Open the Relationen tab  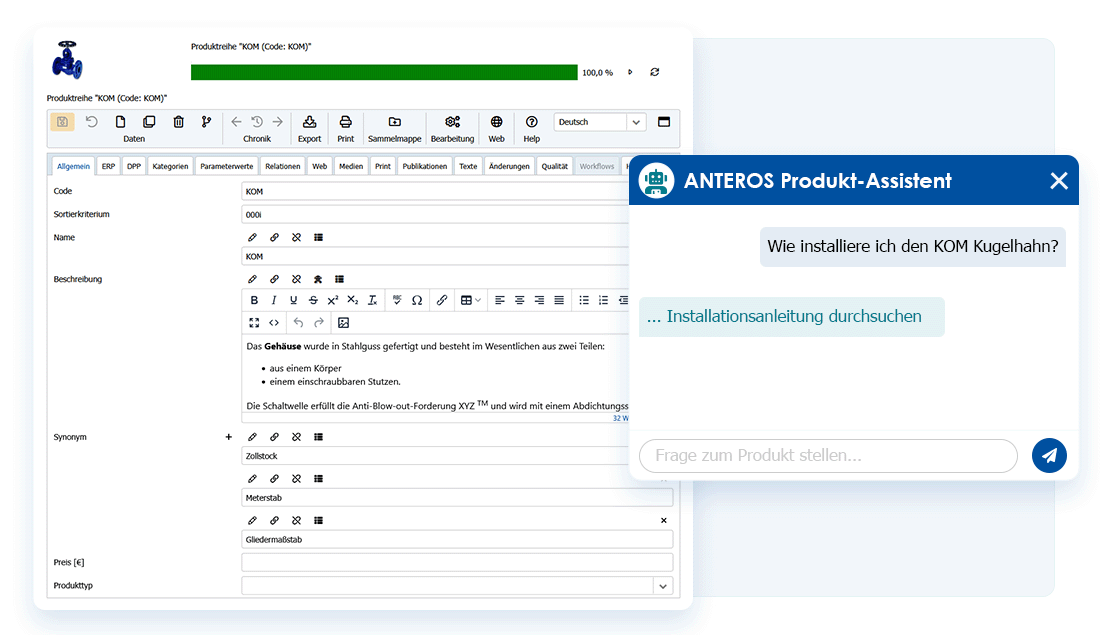click(x=283, y=166)
